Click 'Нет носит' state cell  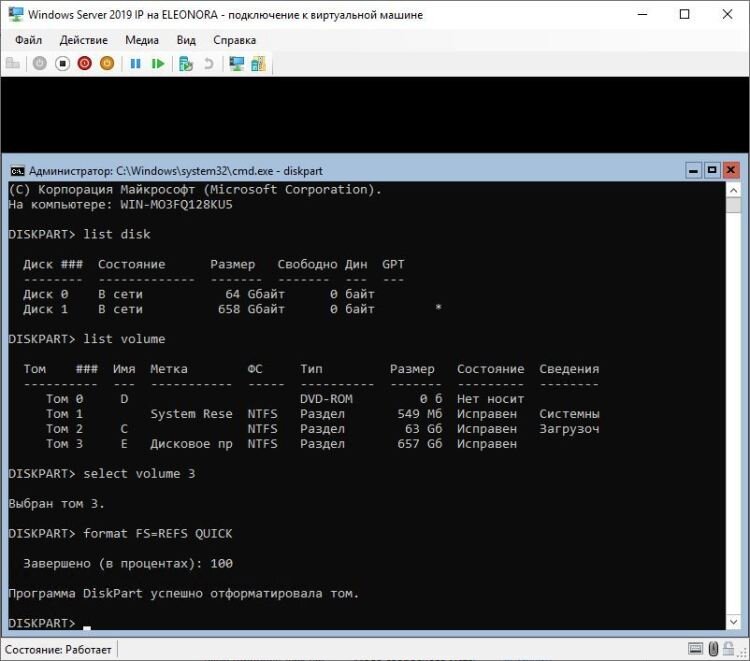(x=490, y=399)
